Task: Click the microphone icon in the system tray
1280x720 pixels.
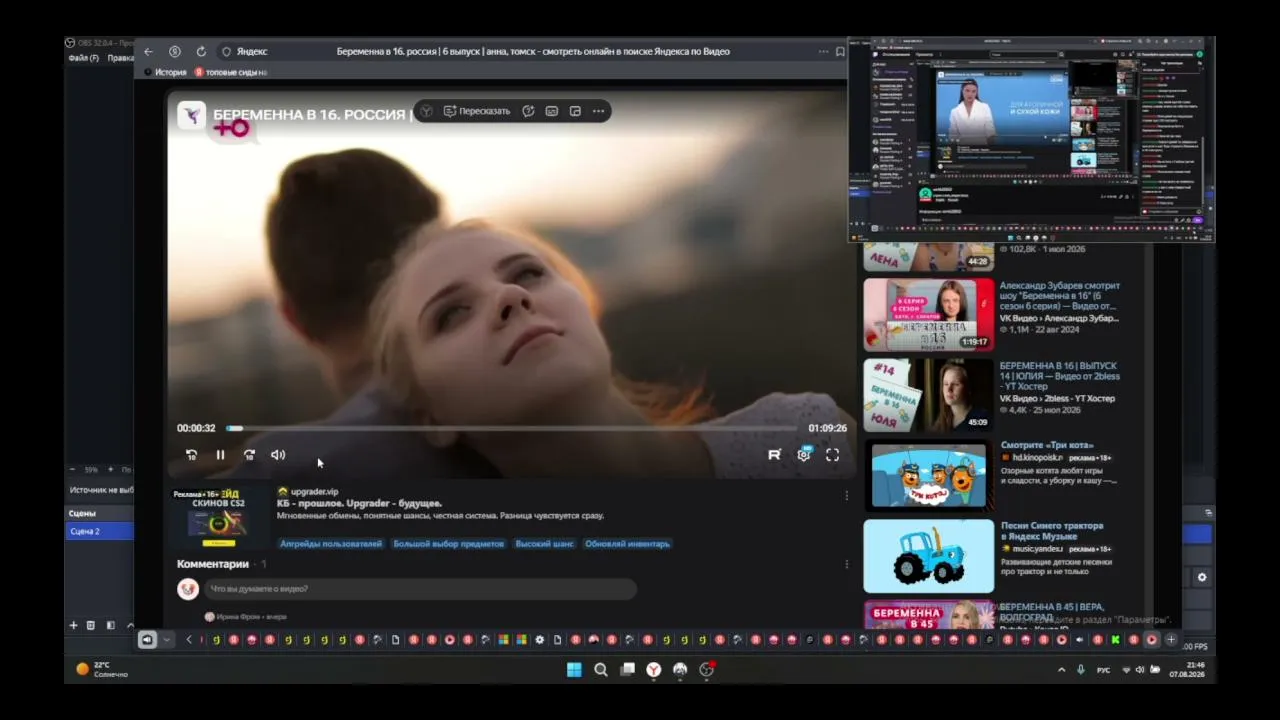Action: click(1081, 670)
